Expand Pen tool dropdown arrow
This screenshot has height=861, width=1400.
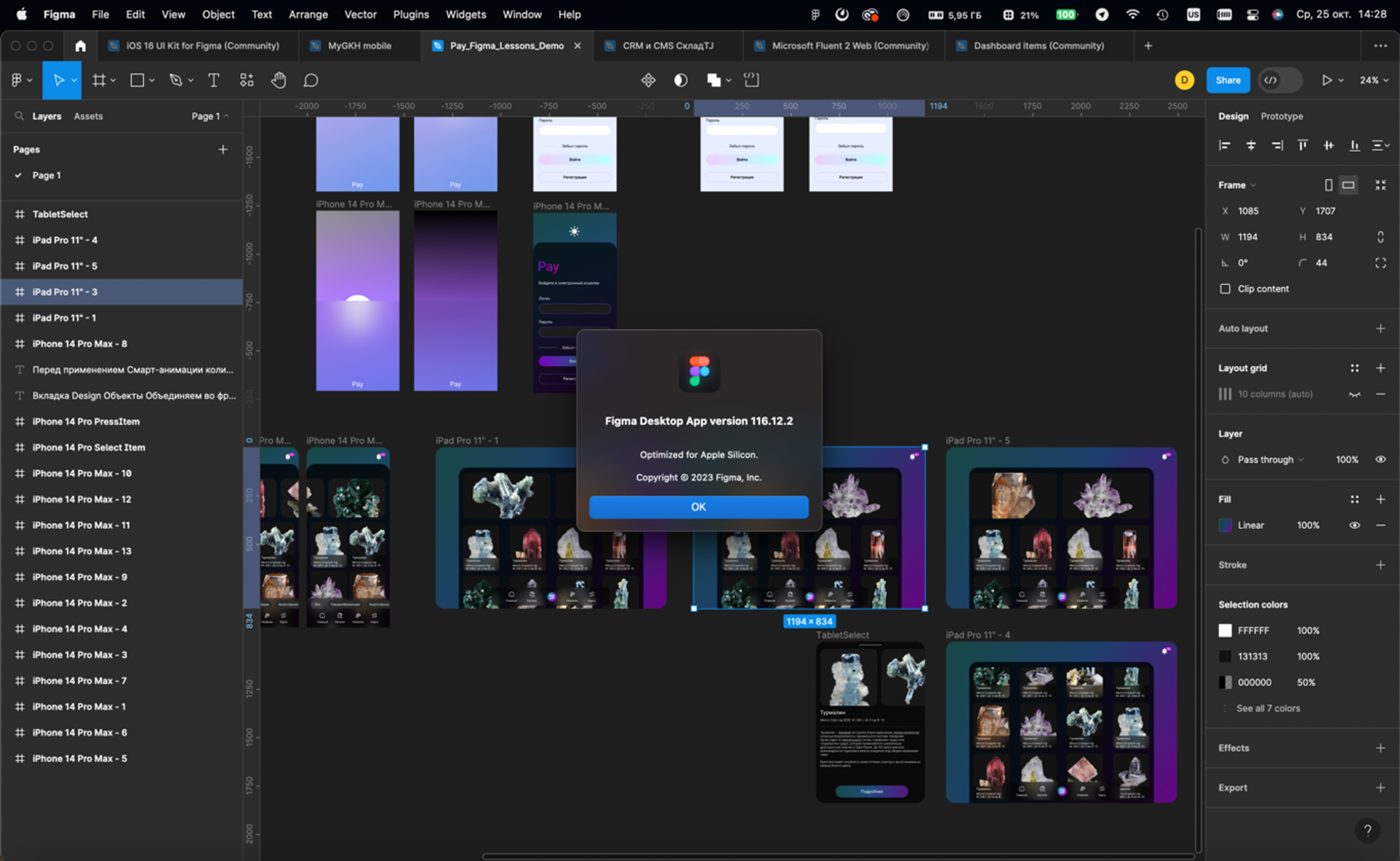click(x=190, y=80)
